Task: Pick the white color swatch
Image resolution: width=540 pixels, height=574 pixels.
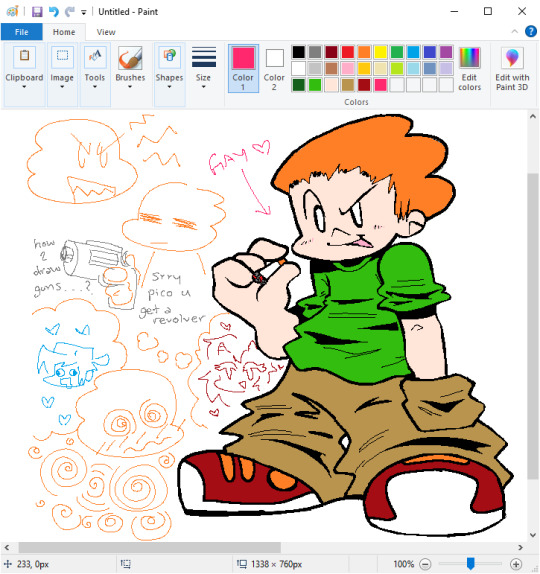Action: click(x=298, y=68)
